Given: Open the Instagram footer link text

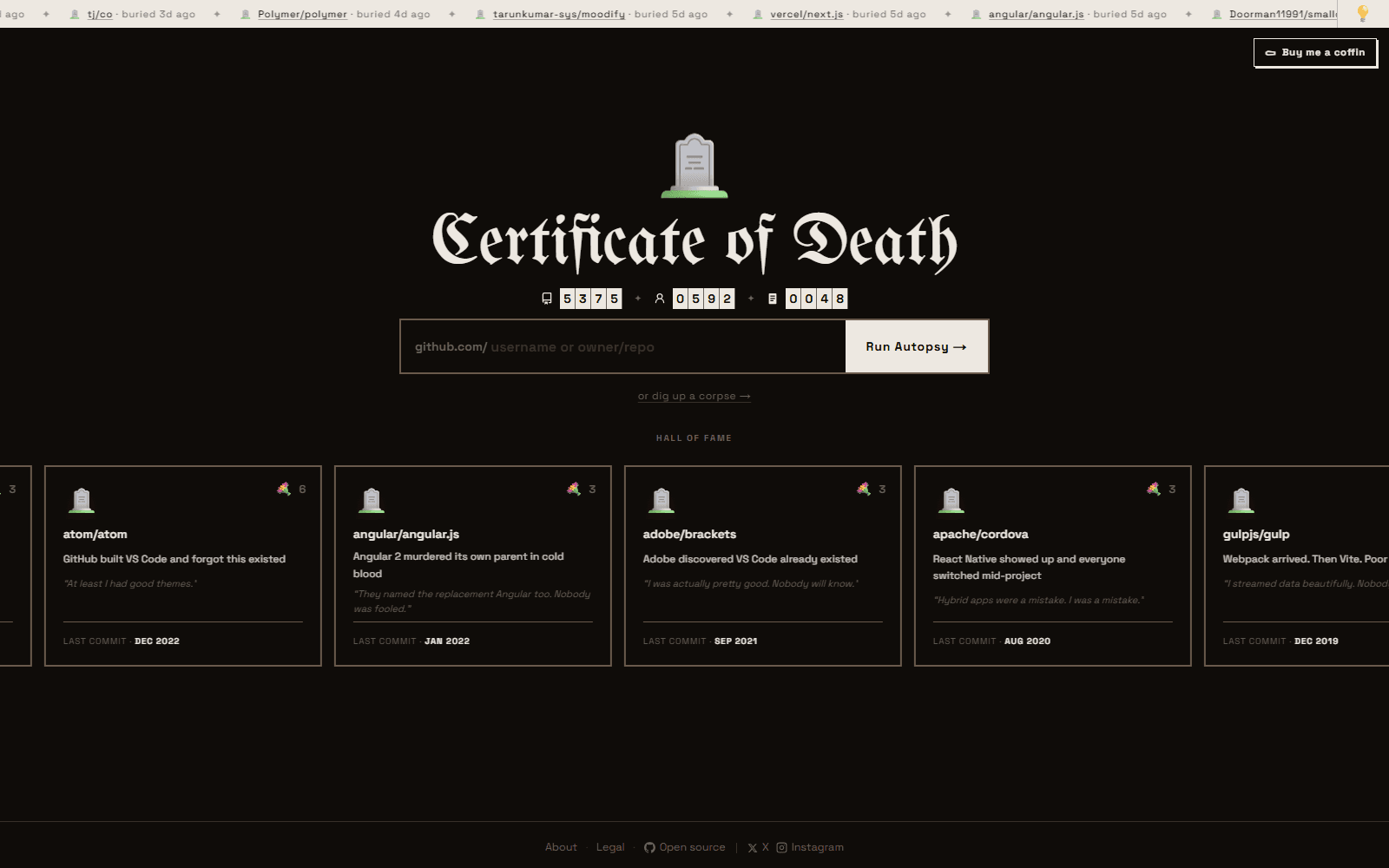Looking at the screenshot, I should (817, 847).
